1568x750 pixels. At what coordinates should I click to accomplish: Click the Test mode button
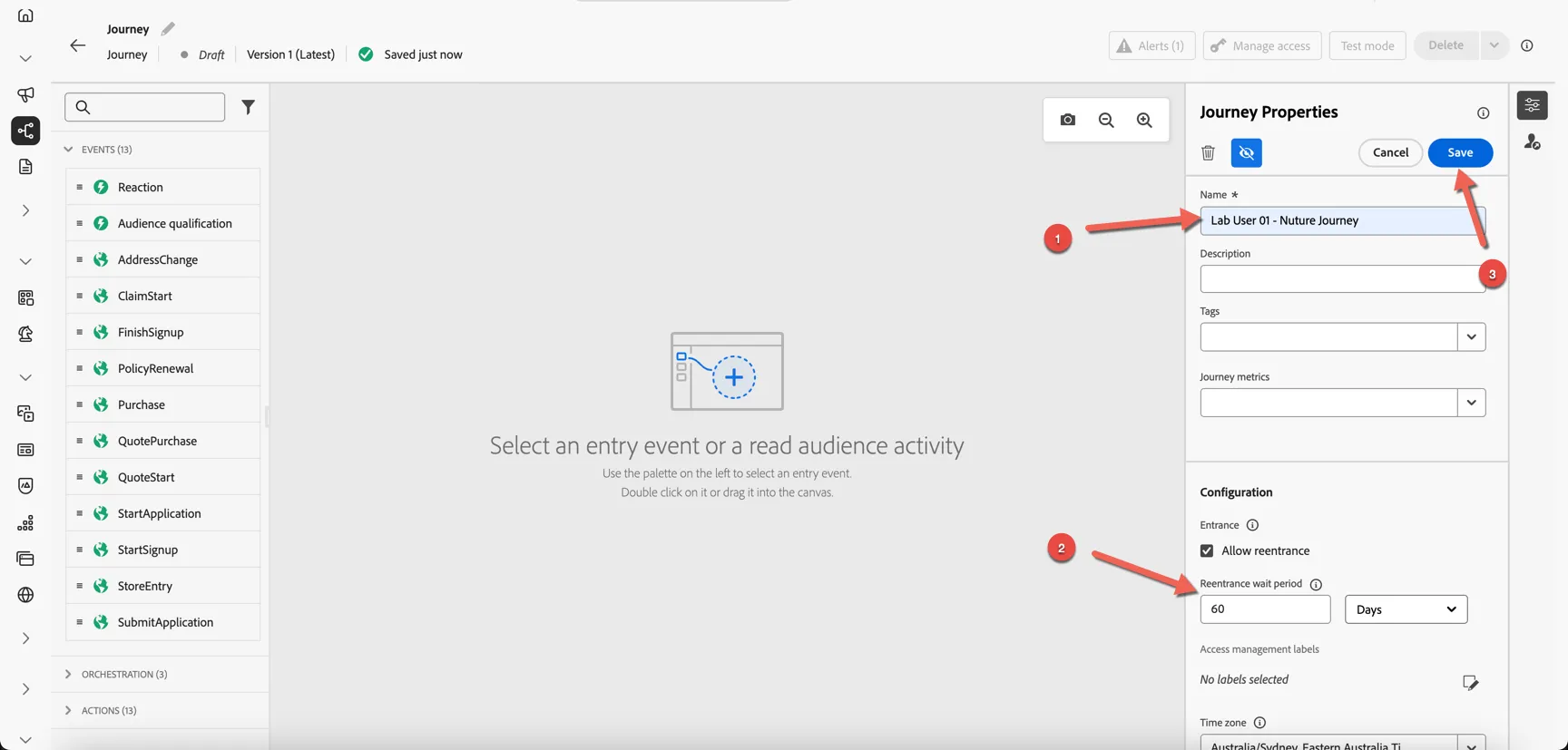(x=1367, y=45)
